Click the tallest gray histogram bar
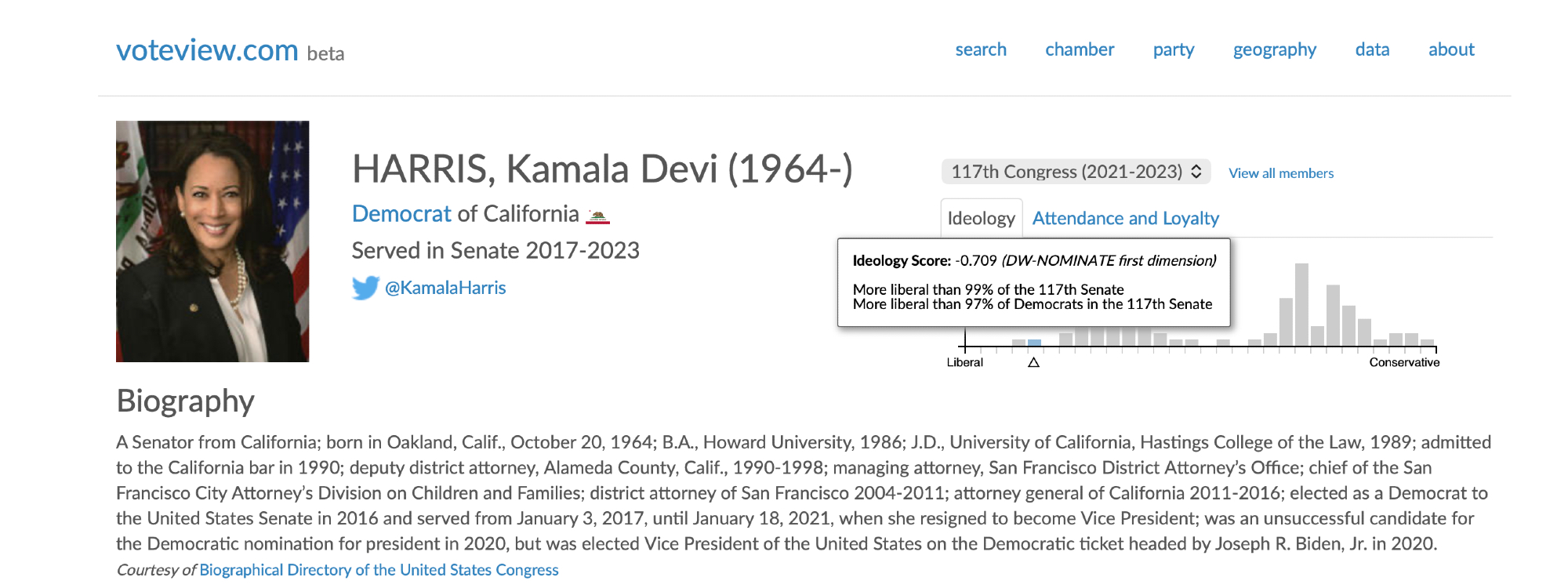 [x=1301, y=305]
